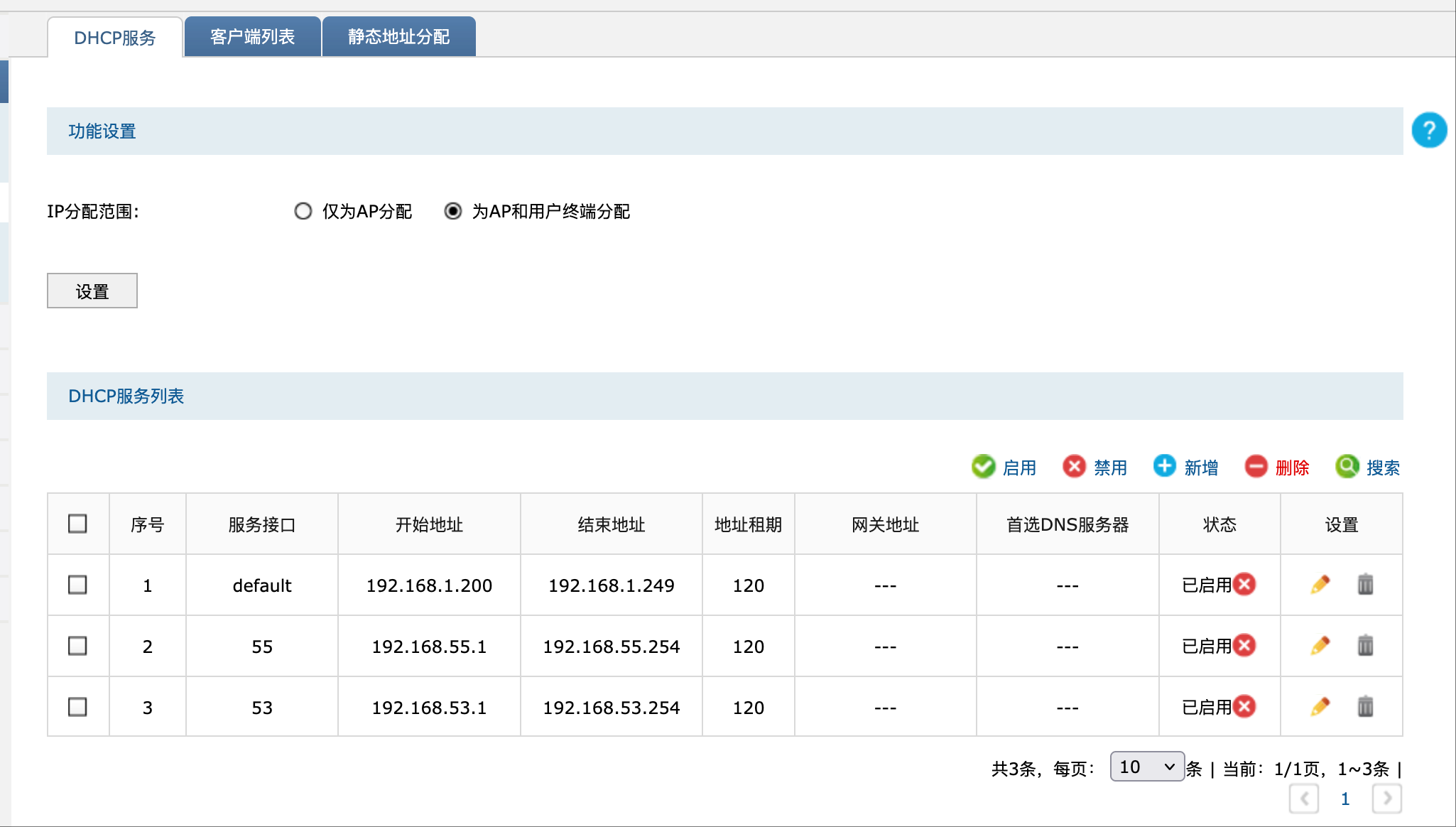This screenshot has height=827, width=1456.
Task: Delete interface 55 row with trash icon
Action: pyautogui.click(x=1365, y=646)
